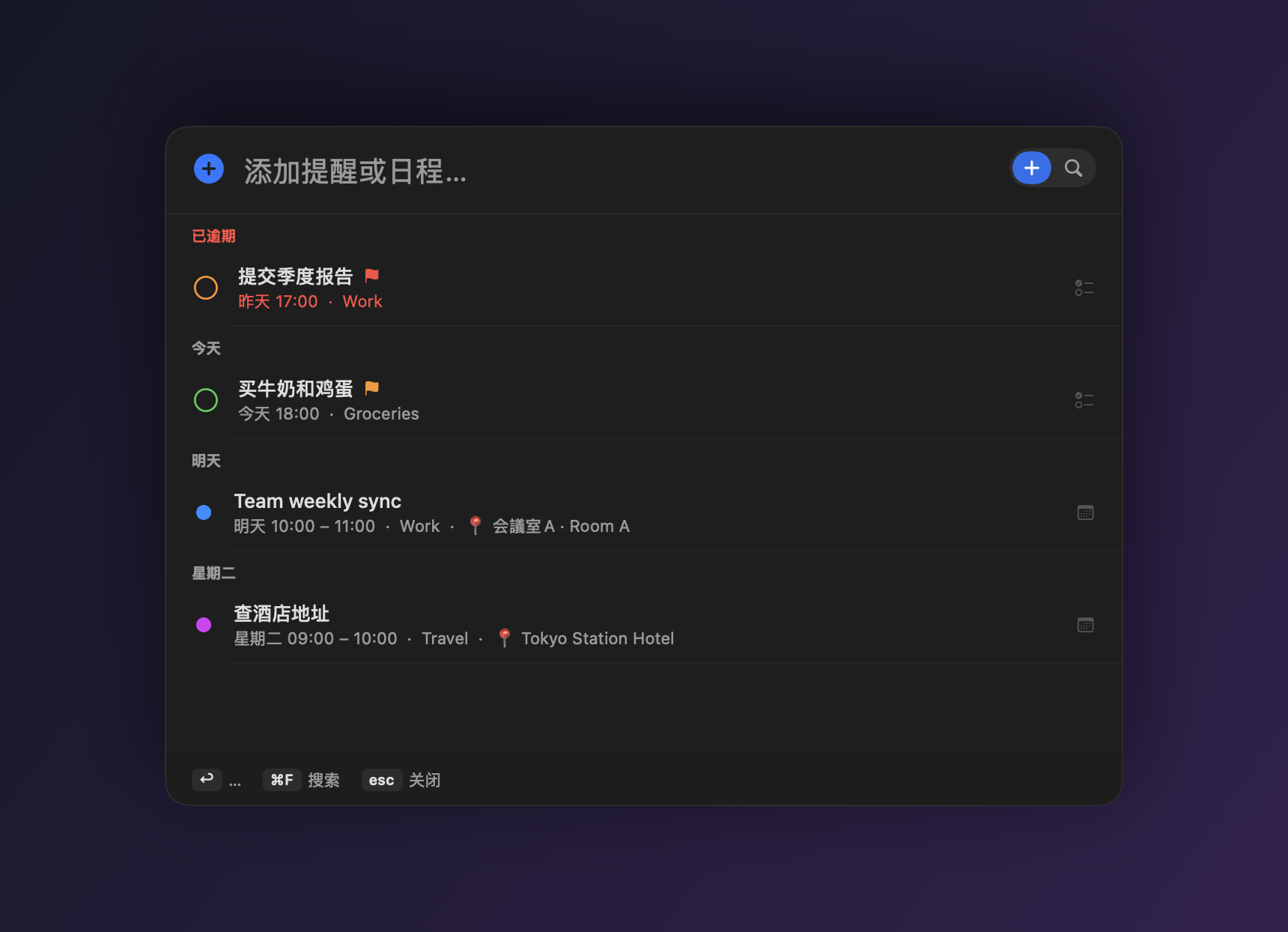Click the 今天 section header
Viewport: 1288px width, 932px height.
click(x=207, y=348)
